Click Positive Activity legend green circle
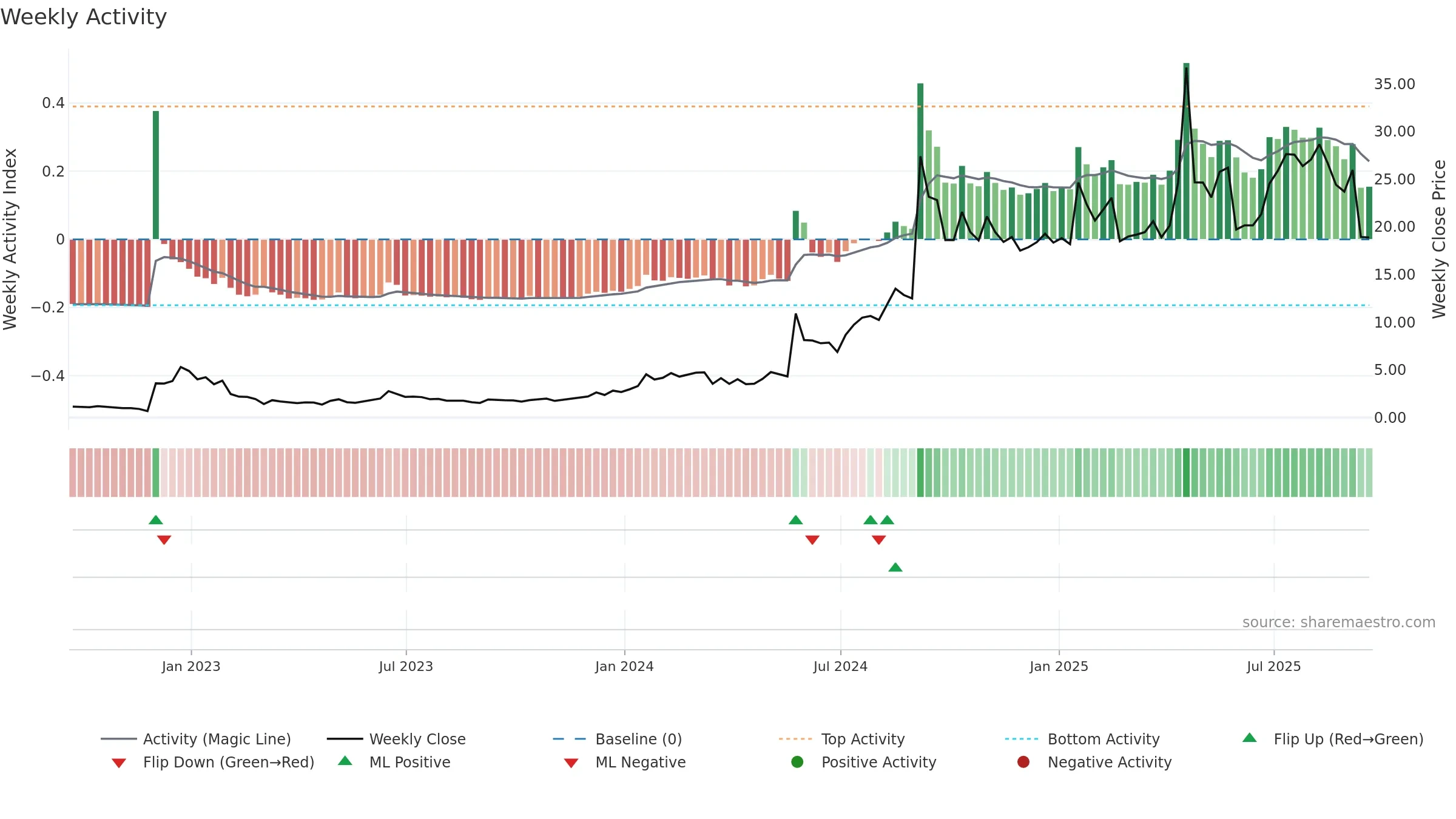Screen dimensions: 1456x819 click(798, 762)
